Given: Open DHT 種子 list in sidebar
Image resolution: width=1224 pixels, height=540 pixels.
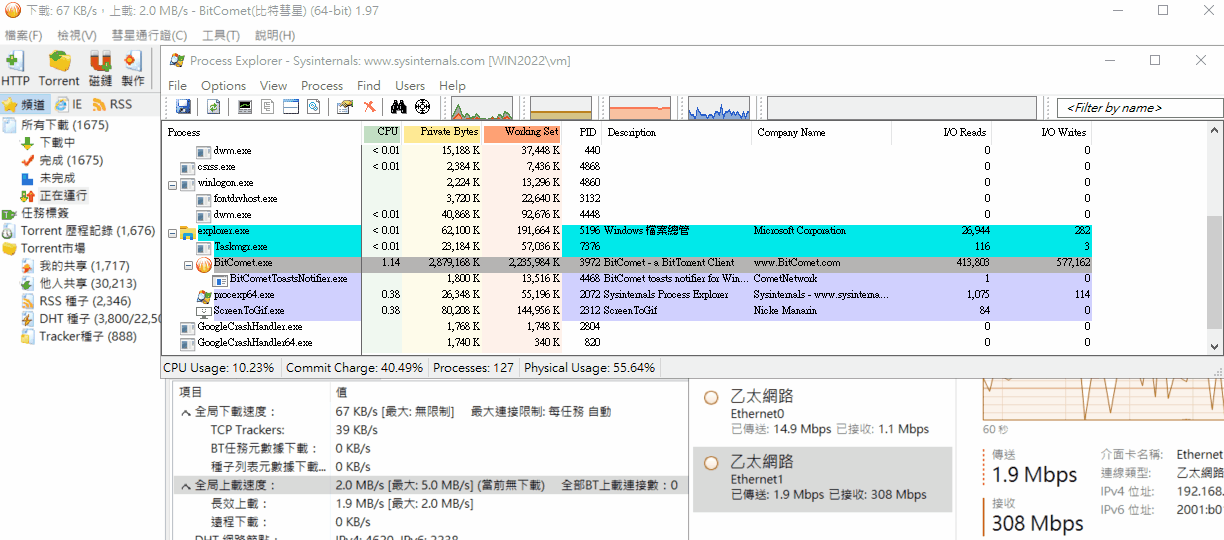Looking at the screenshot, I should [x=92, y=318].
